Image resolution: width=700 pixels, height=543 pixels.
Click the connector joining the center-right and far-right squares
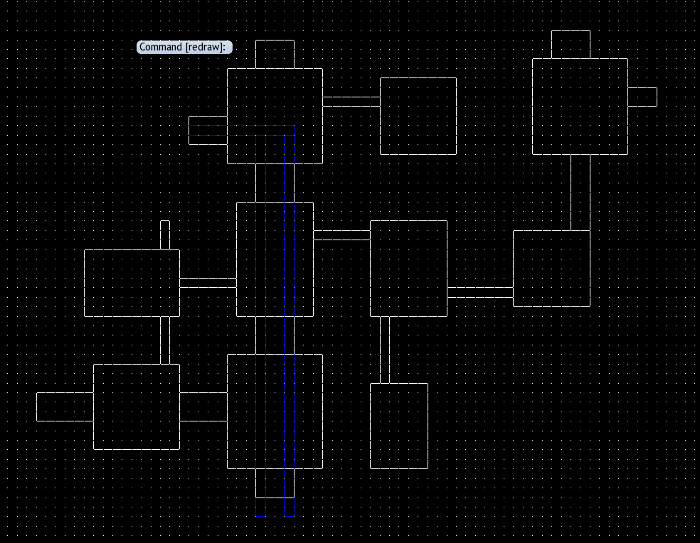[x=480, y=292]
